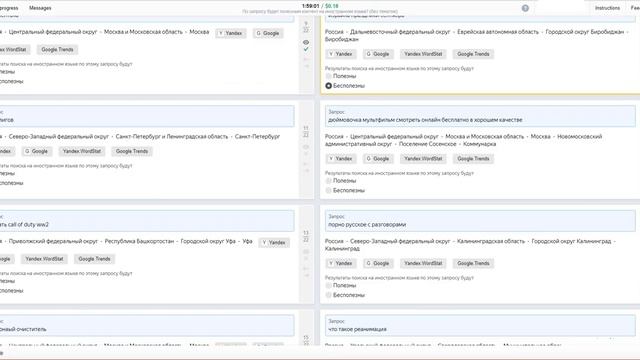
Task: Open Yandex WordStat for the Биробиджан query
Action: click(423, 54)
